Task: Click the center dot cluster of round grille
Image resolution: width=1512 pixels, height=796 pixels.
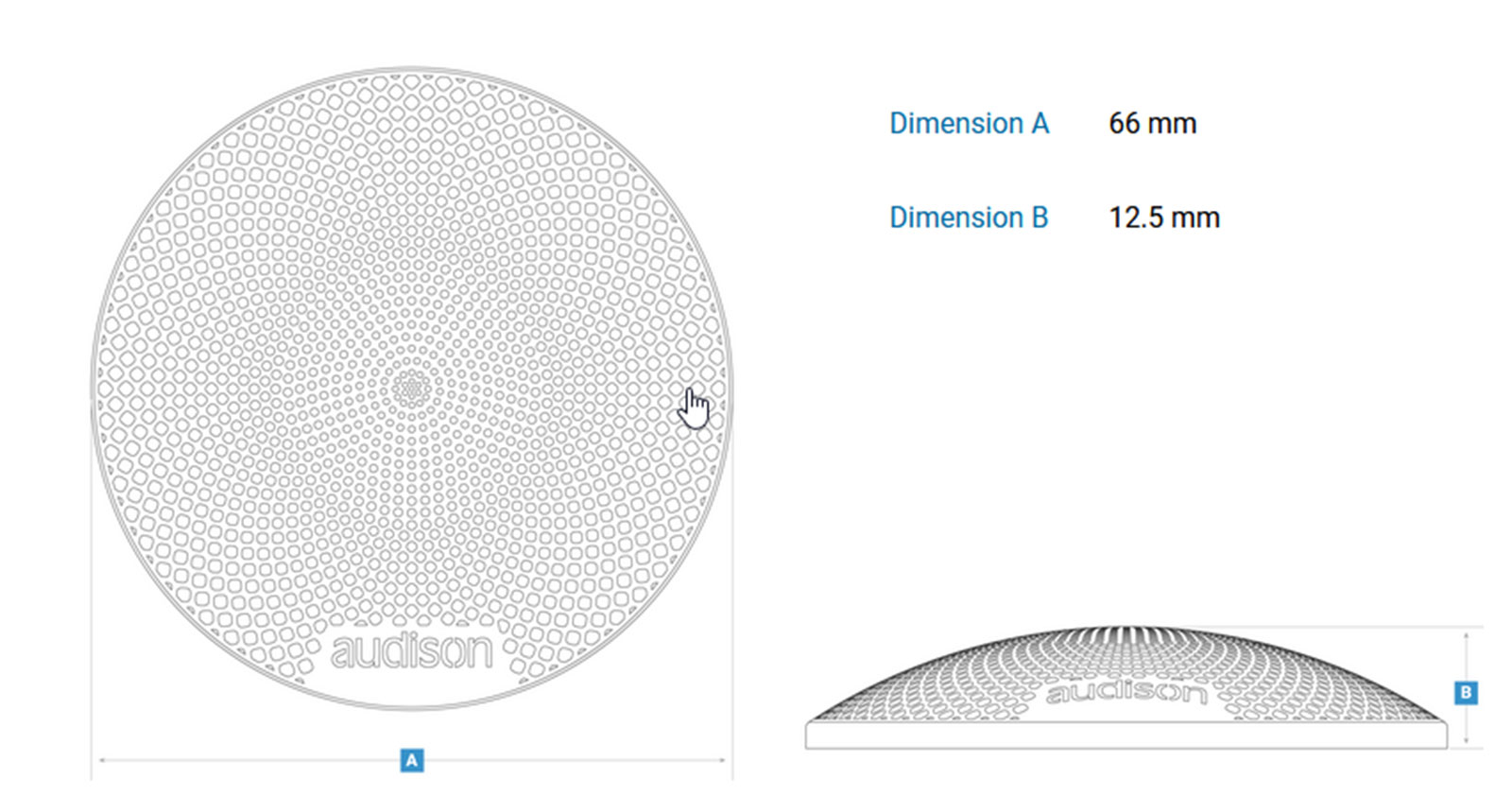Action: pos(411,389)
